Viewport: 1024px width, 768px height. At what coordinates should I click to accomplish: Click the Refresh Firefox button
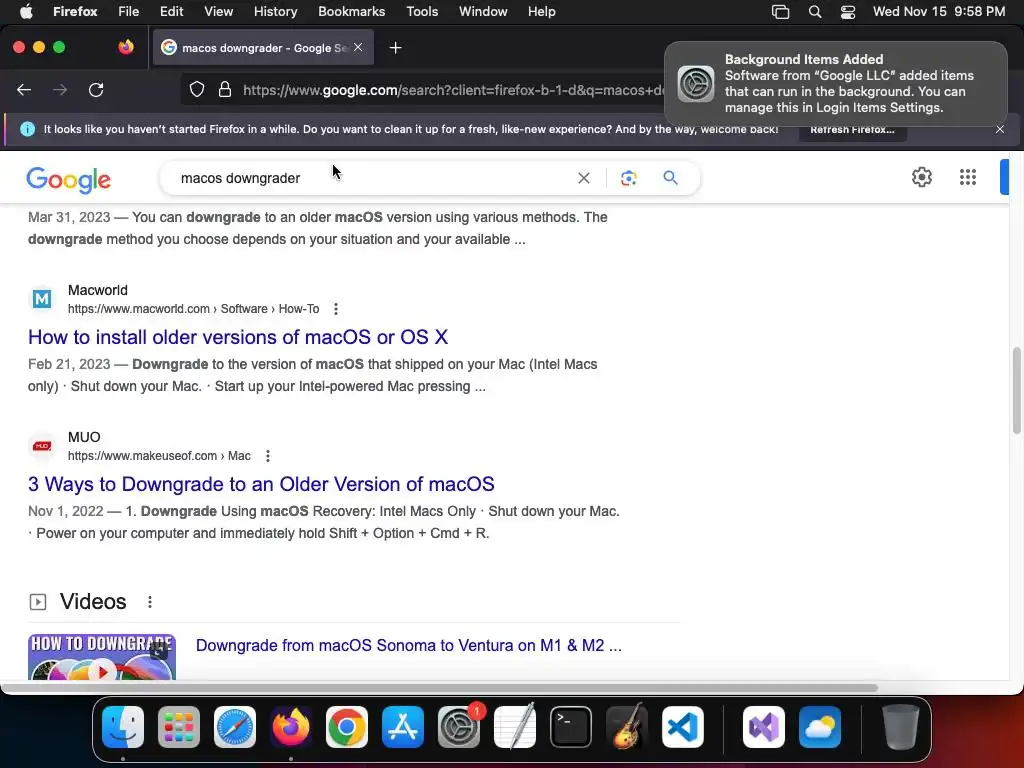[852, 129]
